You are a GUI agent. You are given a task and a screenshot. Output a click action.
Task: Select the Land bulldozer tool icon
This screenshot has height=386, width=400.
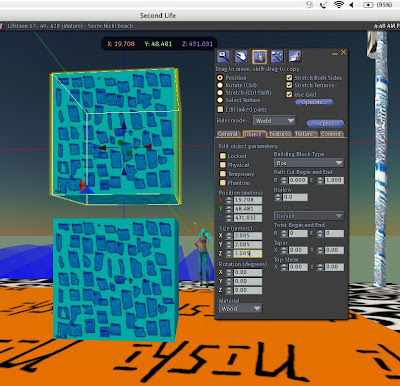(295, 56)
